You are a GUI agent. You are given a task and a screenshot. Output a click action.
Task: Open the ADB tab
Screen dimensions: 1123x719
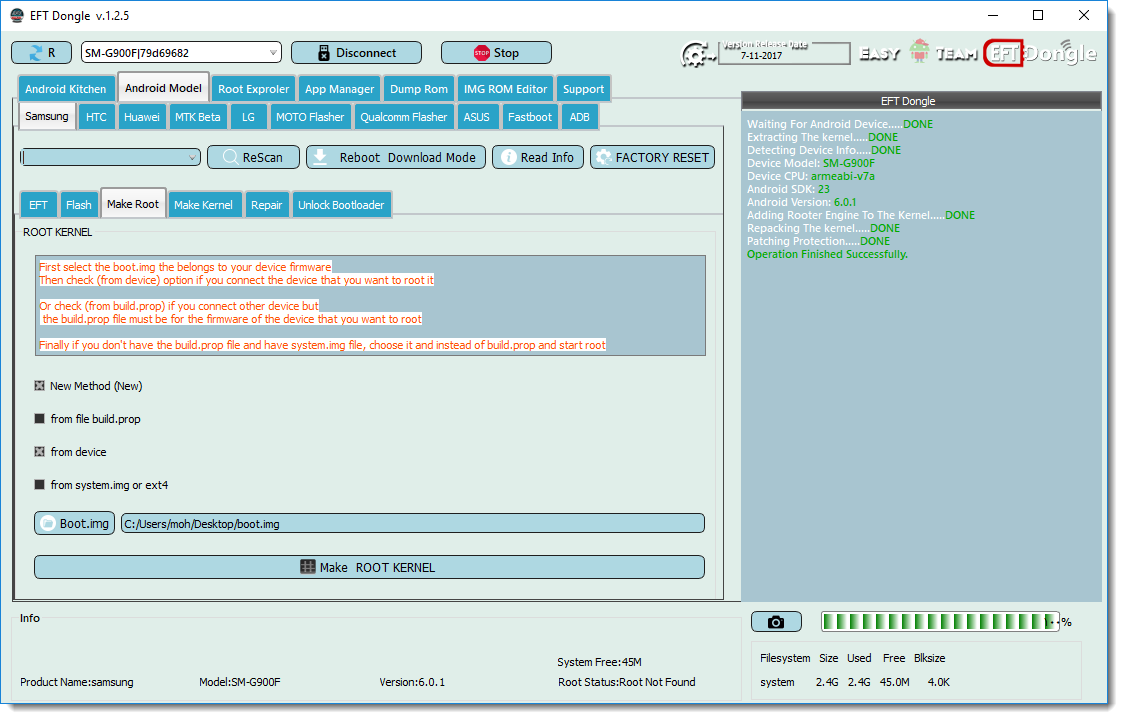tap(579, 117)
